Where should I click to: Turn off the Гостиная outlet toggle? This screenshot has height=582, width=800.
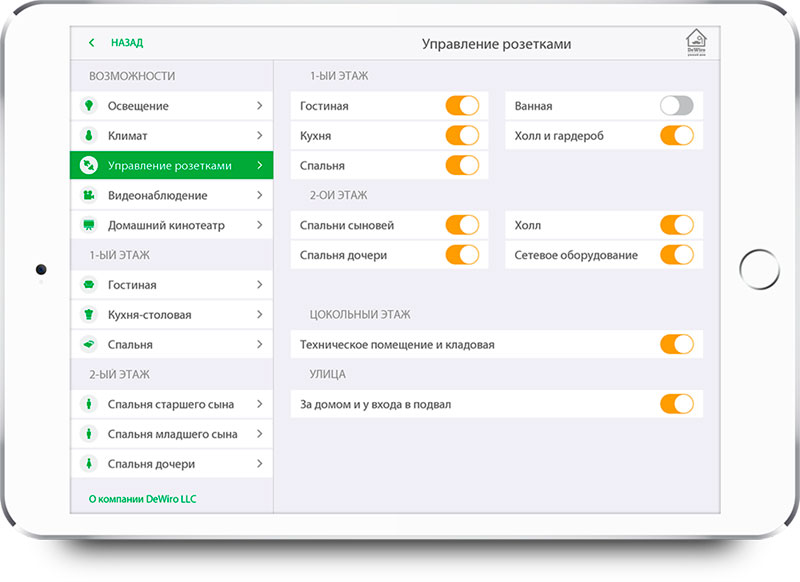[x=462, y=106]
